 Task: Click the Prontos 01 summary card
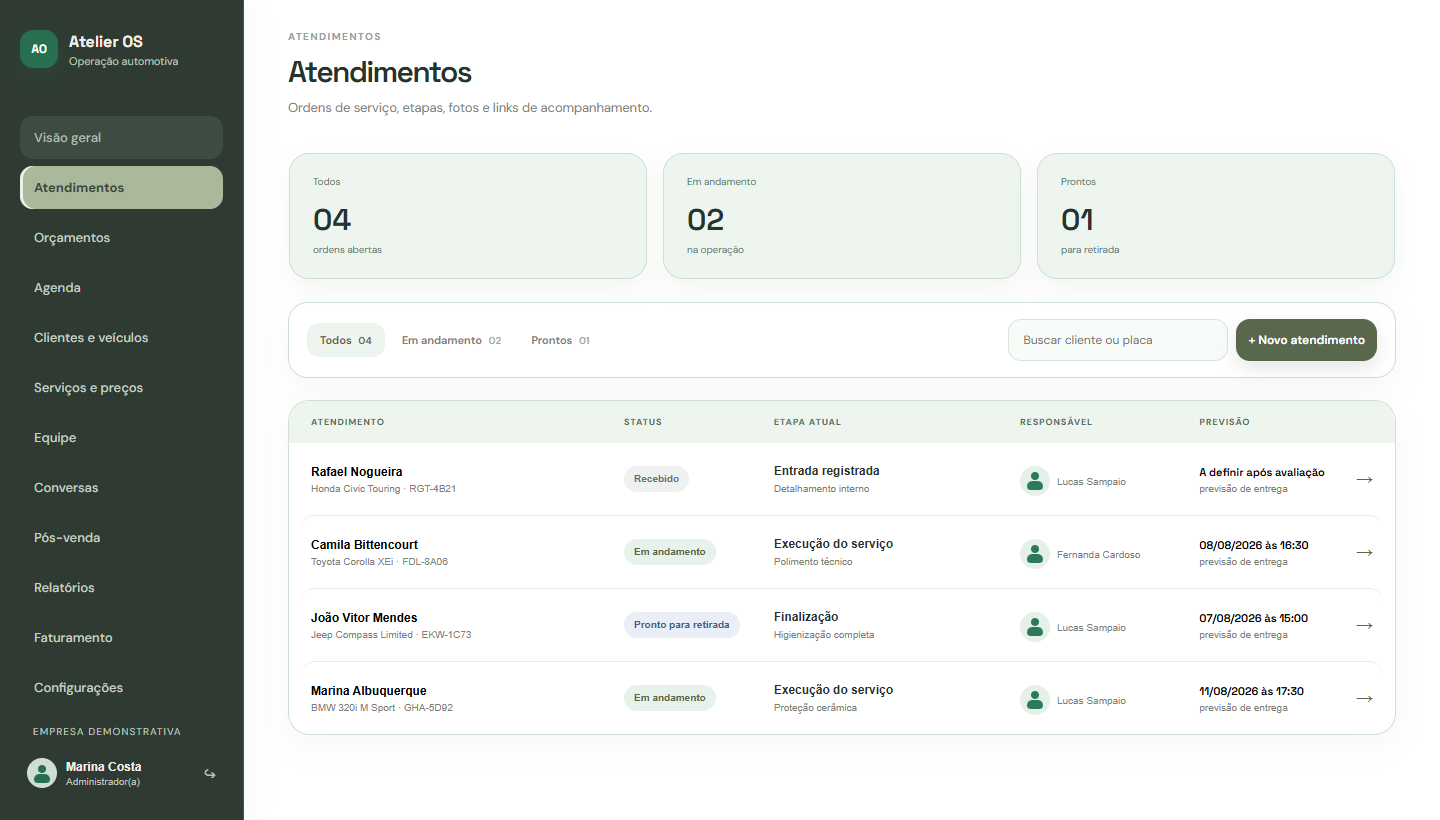1216,216
